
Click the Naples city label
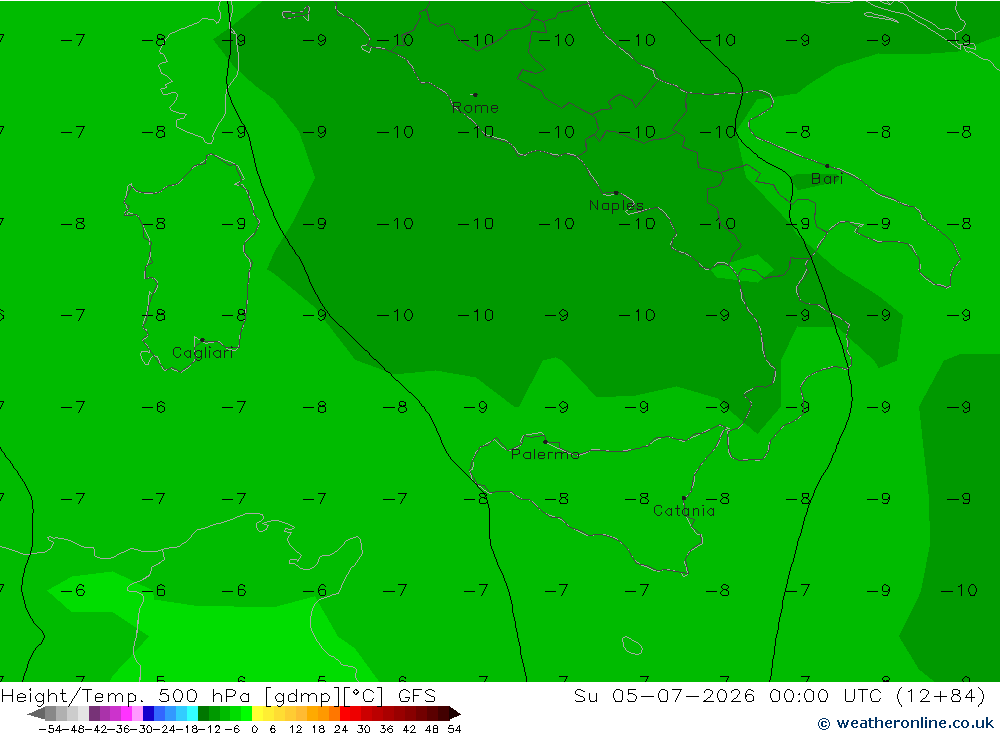(x=616, y=205)
